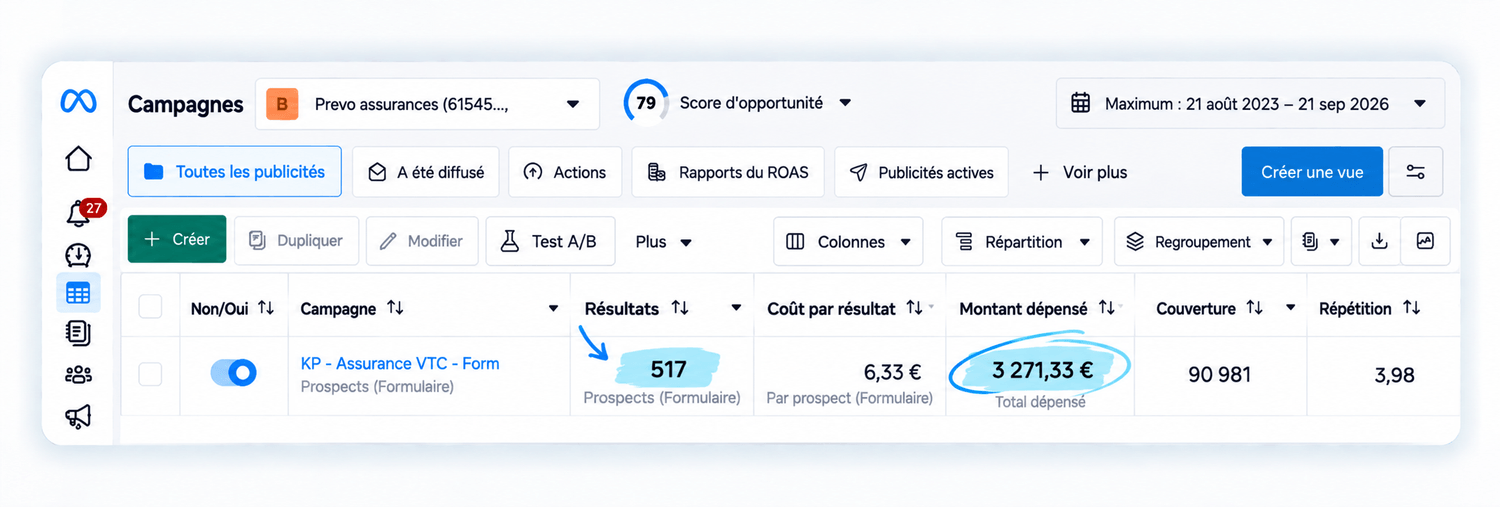Viewport: 1500px width, 507px height.
Task: Click the orange B account avatar
Action: click(x=282, y=104)
